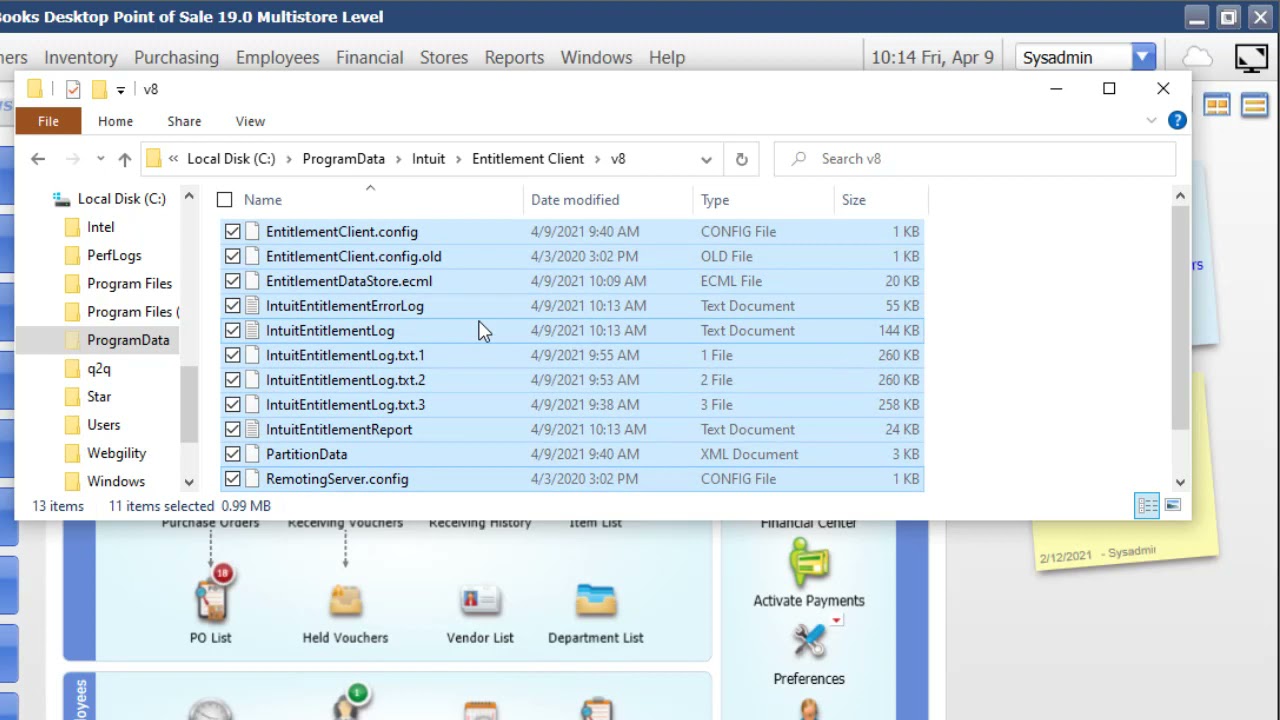Image resolution: width=1280 pixels, height=720 pixels.
Task: Open the customize quick access toolbar dropdown
Action: (x=120, y=90)
